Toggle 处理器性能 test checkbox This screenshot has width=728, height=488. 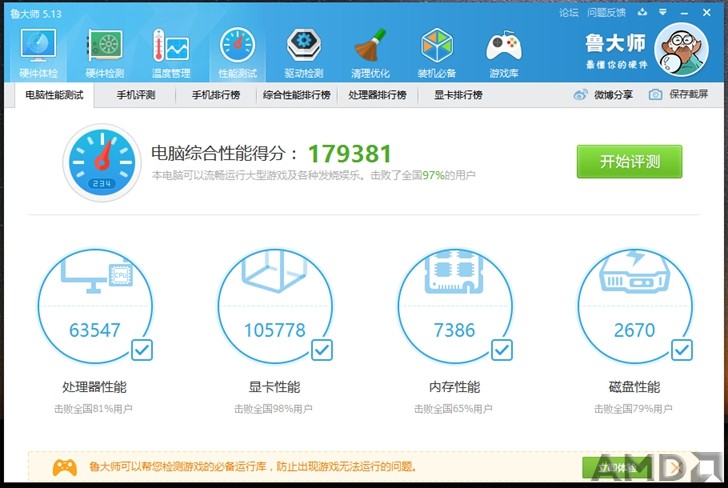(x=142, y=350)
